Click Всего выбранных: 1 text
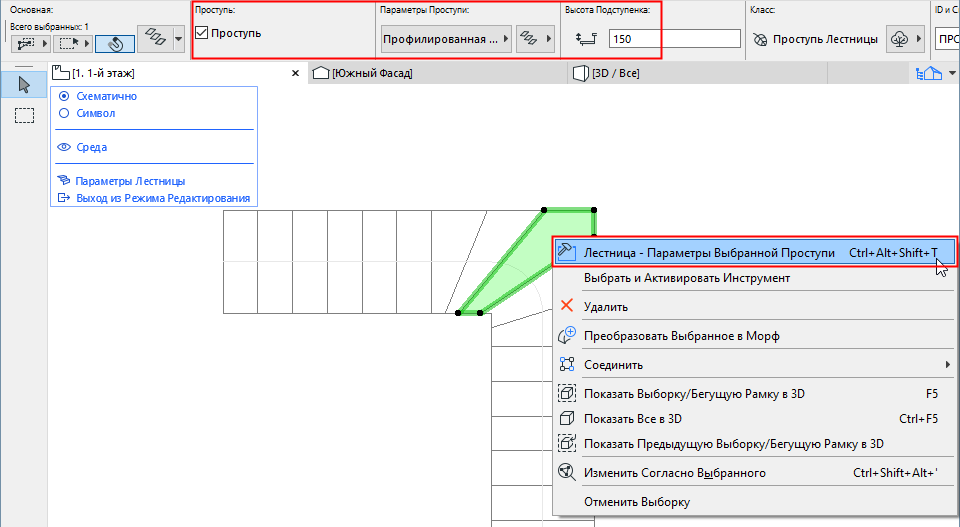Image resolution: width=960 pixels, height=527 pixels. (x=50, y=27)
